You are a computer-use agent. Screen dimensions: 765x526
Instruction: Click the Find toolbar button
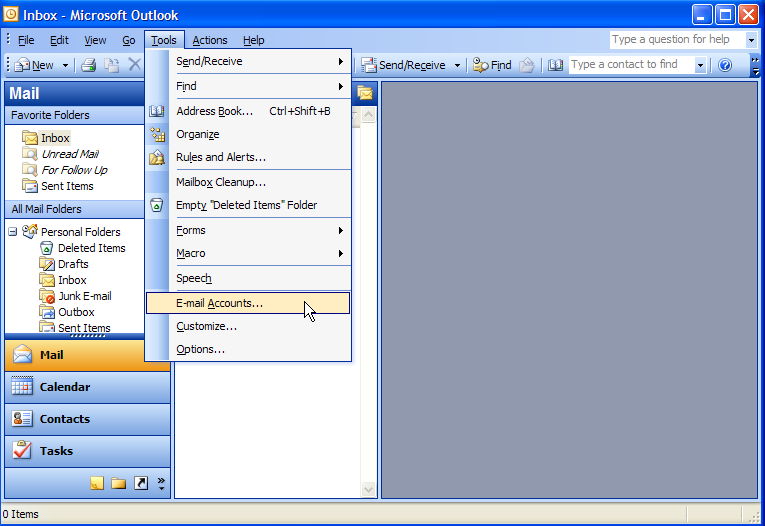(x=492, y=65)
